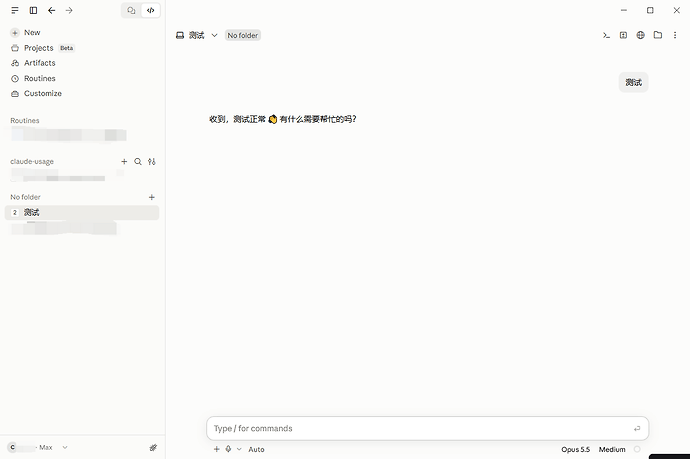Click the globe icon in top toolbar
The width and height of the screenshot is (690, 459).
pyautogui.click(x=641, y=35)
